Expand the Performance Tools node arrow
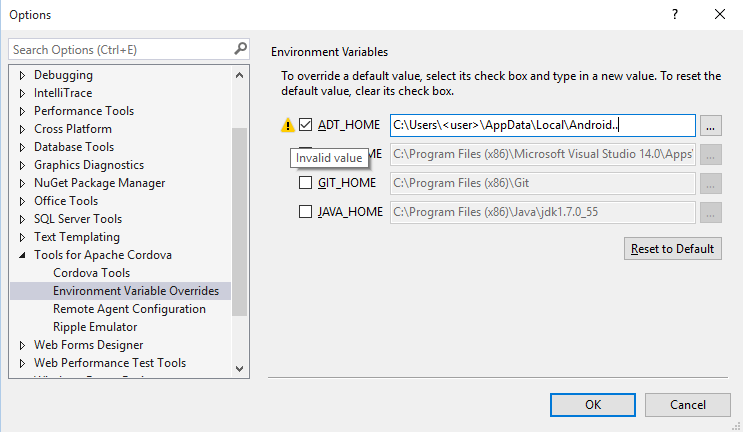Screen dimensions: 743x432 point(22,111)
